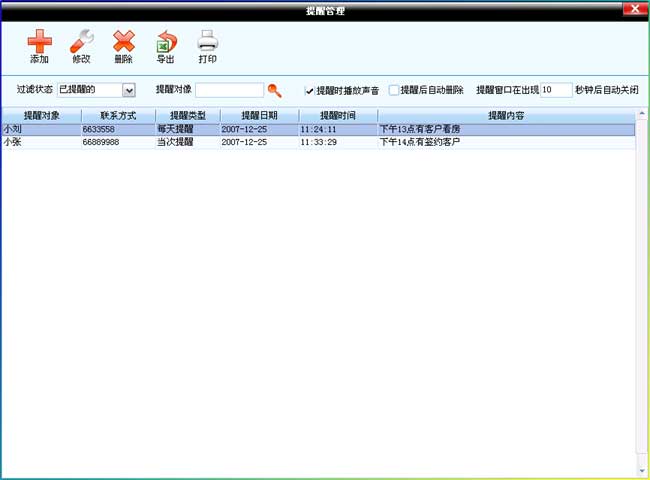Click the 提醒内容 column header

click(x=506, y=116)
